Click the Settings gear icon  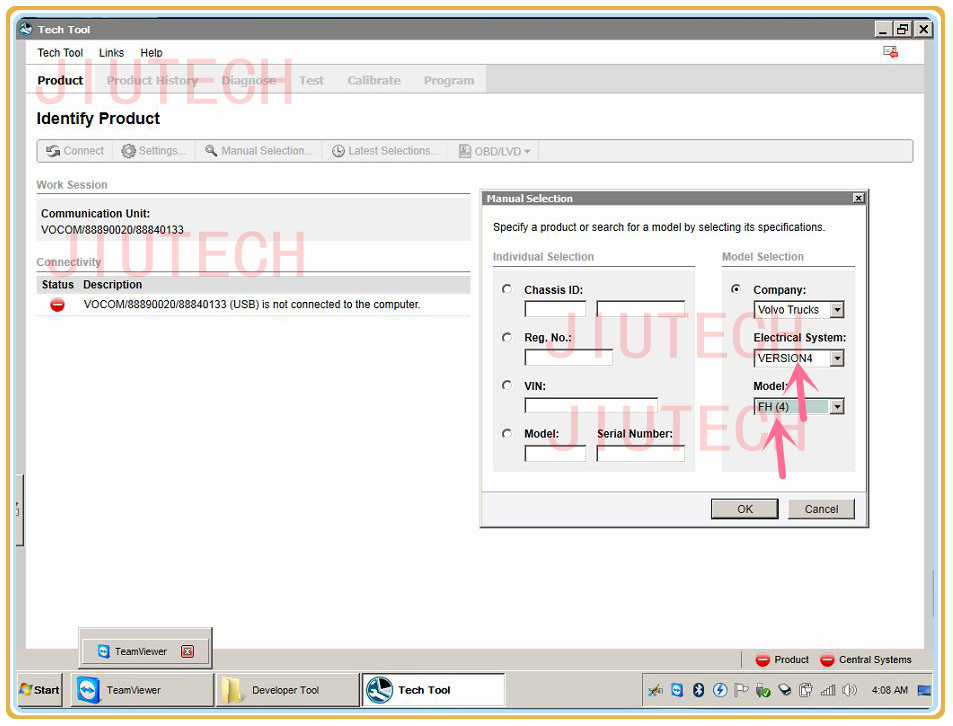click(128, 151)
